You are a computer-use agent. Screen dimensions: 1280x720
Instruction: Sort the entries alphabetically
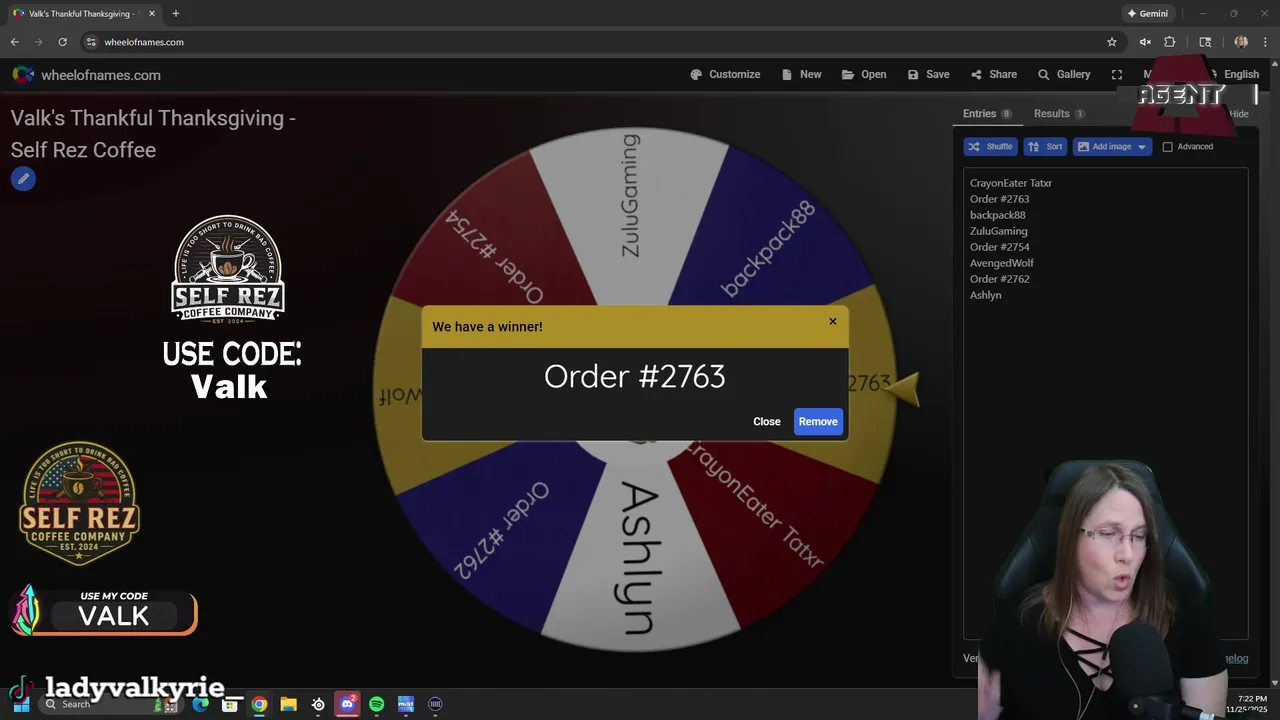pyautogui.click(x=1045, y=146)
